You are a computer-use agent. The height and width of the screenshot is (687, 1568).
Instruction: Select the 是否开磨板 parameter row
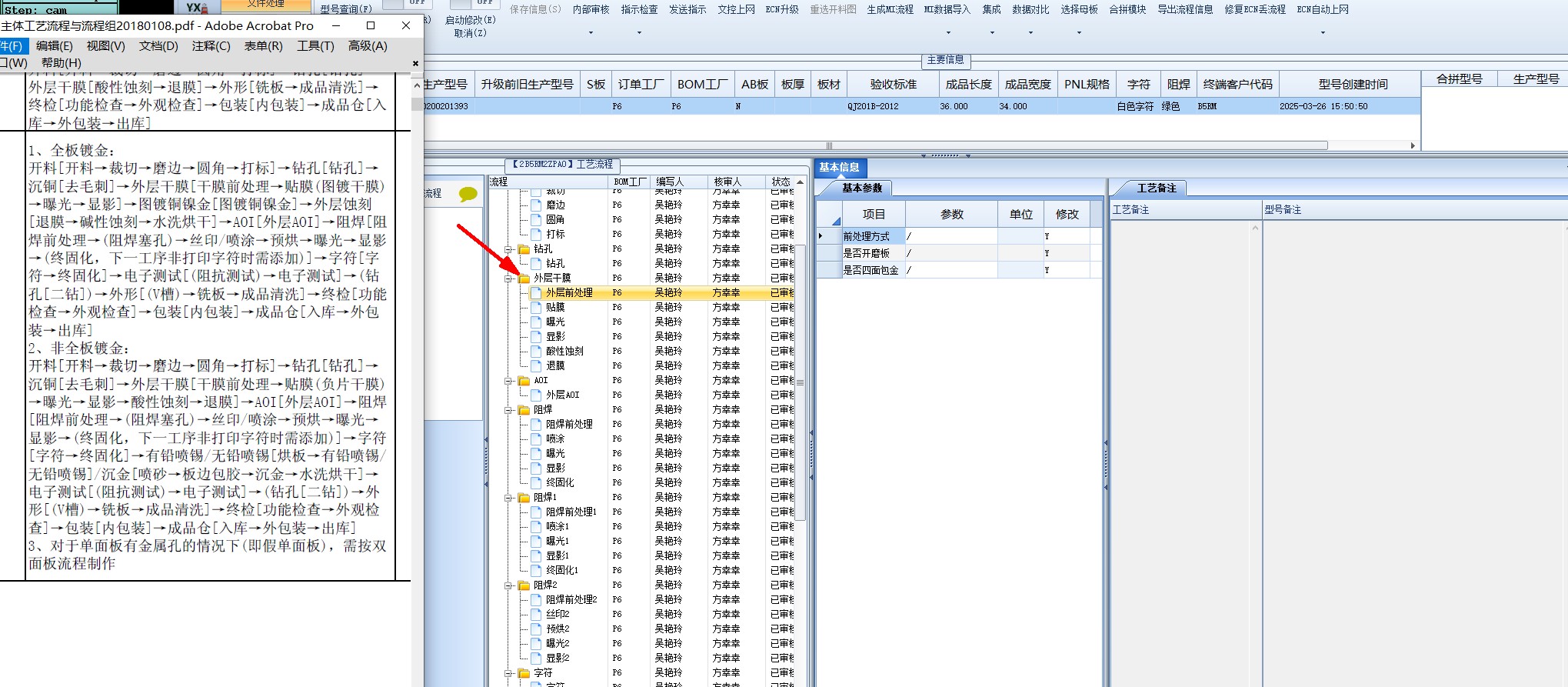pyautogui.click(x=958, y=253)
